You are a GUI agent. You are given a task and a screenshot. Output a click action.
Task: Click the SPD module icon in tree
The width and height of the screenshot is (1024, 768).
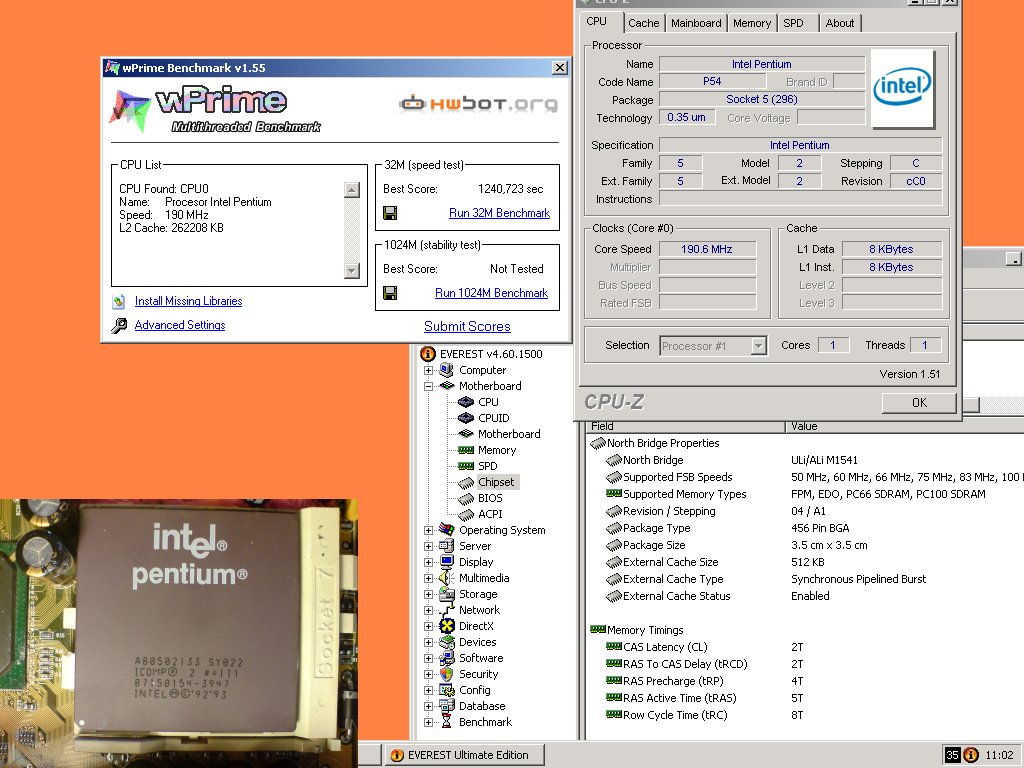point(466,466)
